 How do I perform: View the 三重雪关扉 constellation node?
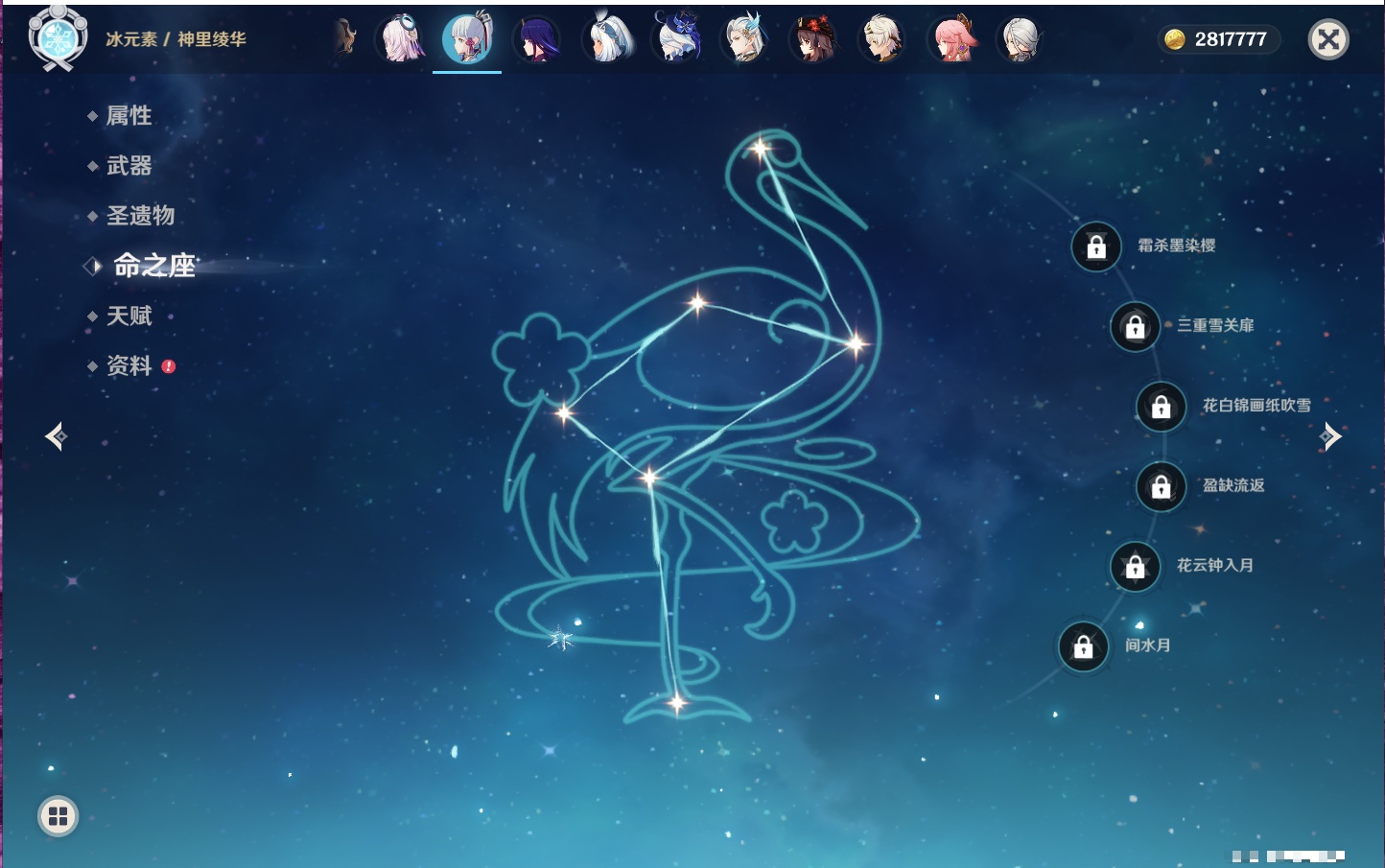[1135, 327]
